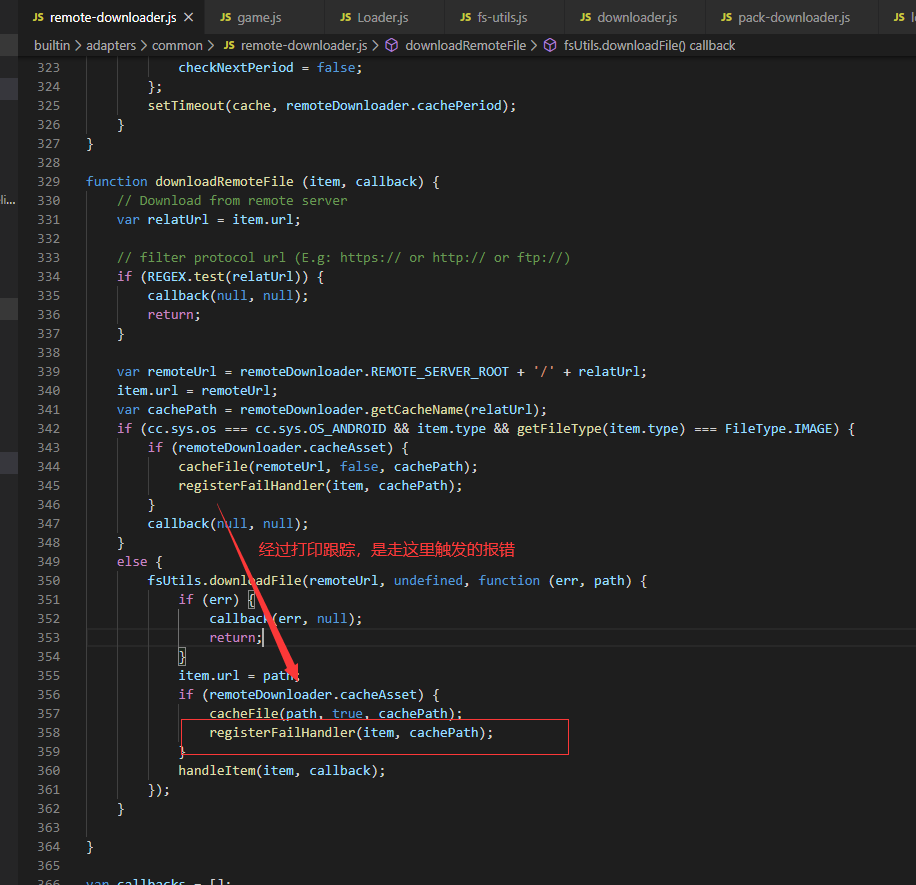Open downloadRemoteFile symbol in breadcrumb
The width and height of the screenshot is (916, 885).
(466, 46)
